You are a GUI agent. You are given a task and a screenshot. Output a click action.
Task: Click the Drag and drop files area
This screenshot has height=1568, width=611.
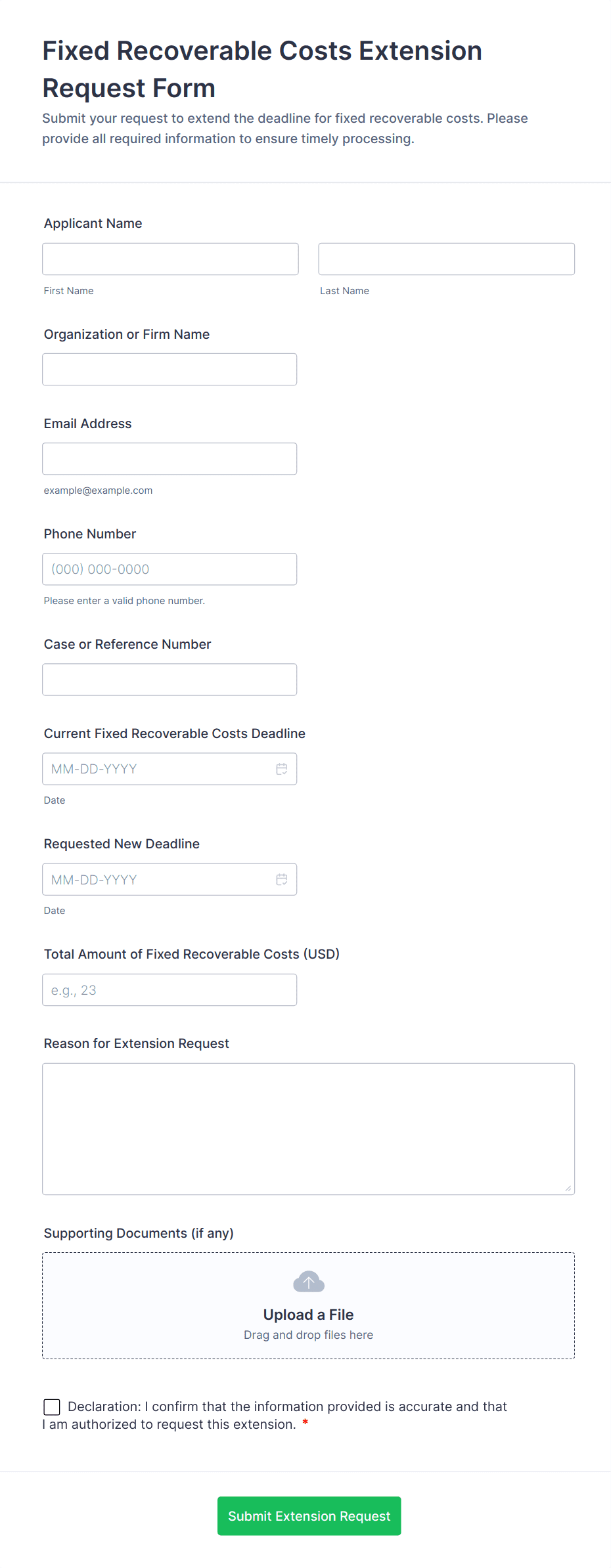click(308, 1335)
